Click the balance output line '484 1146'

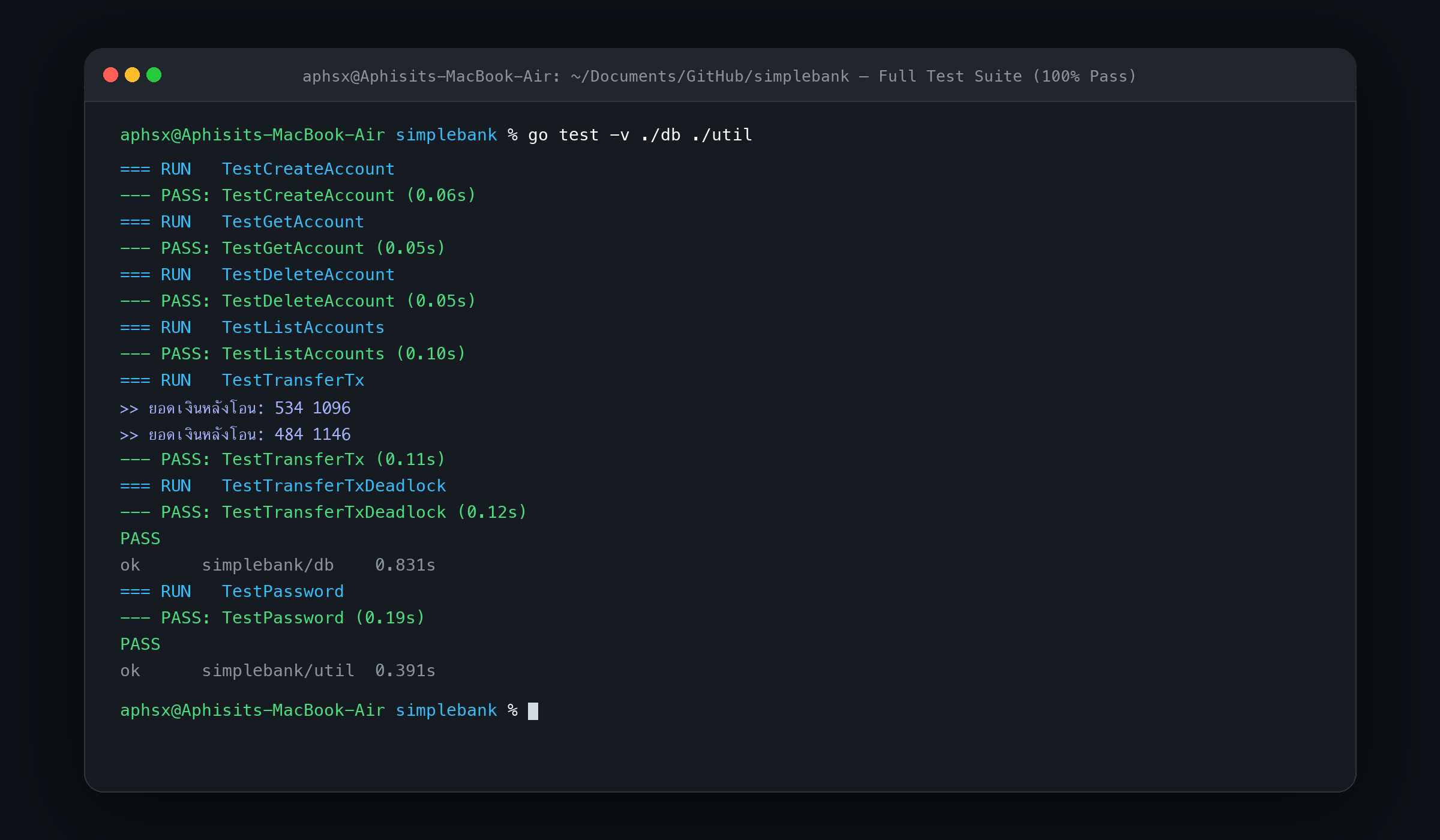(235, 434)
